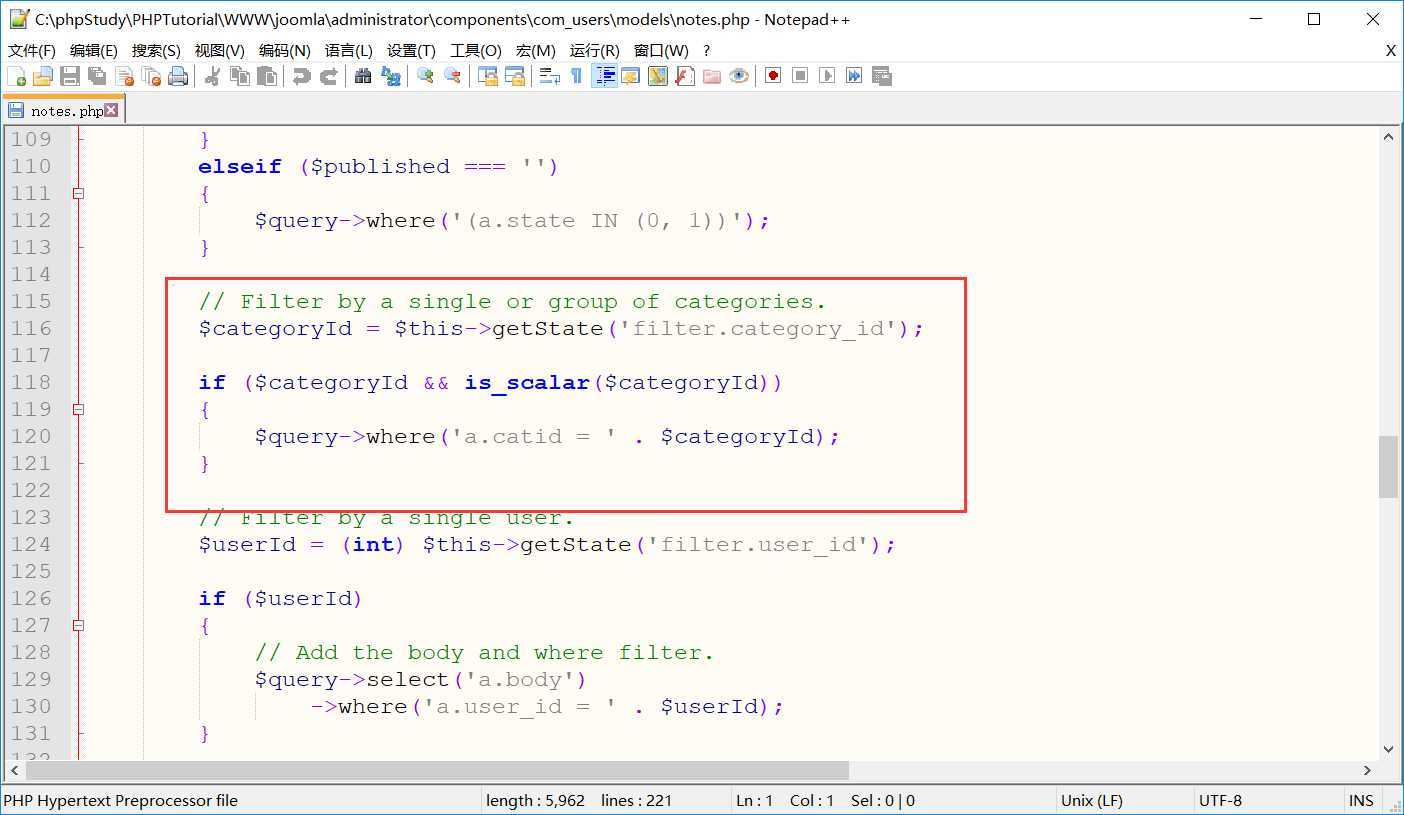
Task: Click the Close document toolbar icon
Action: click(x=124, y=76)
